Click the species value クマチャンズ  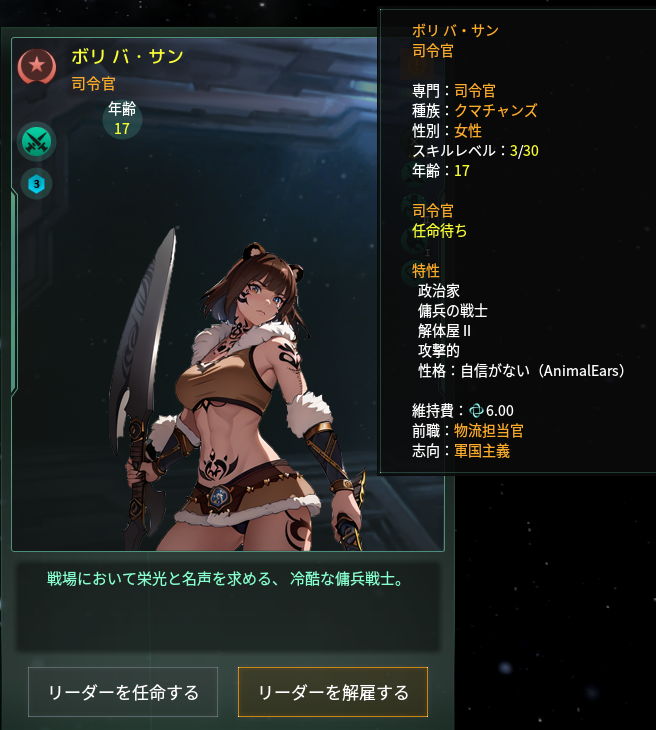[496, 111]
